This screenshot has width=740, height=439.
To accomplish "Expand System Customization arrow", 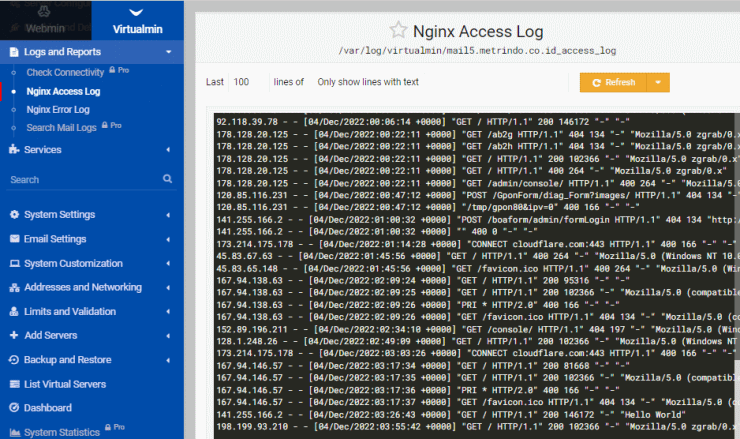I will tap(168, 263).
